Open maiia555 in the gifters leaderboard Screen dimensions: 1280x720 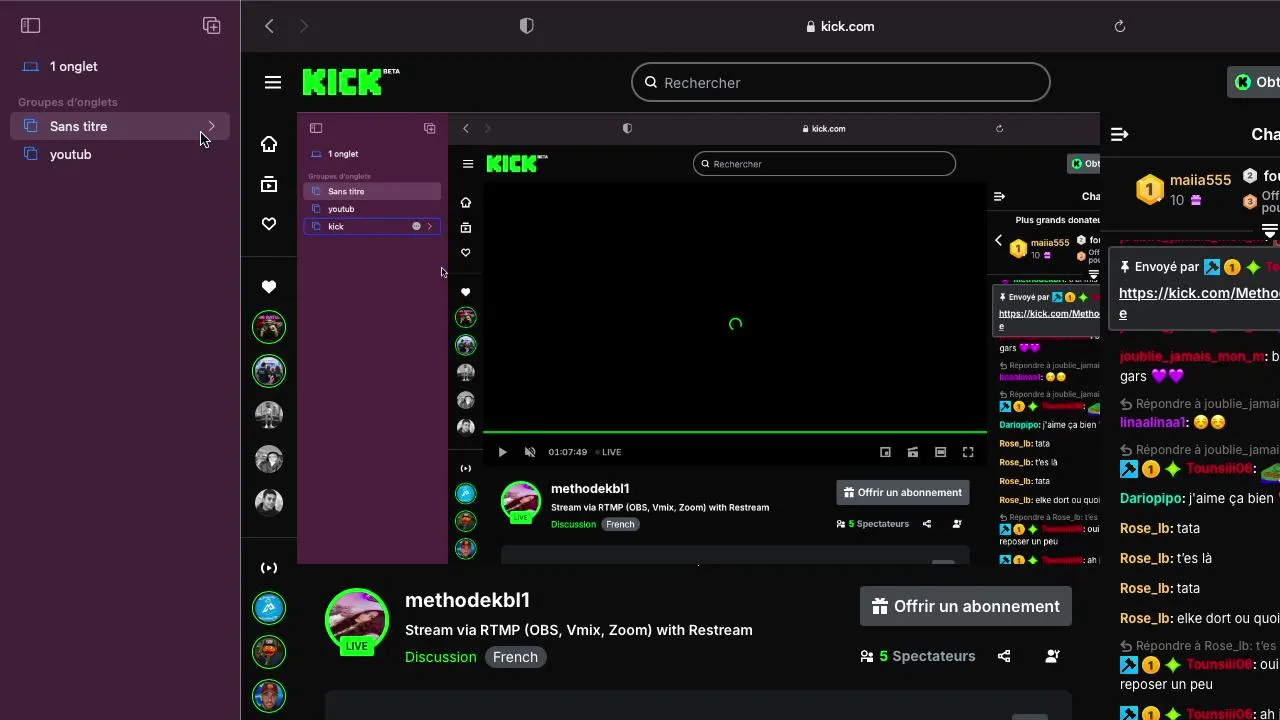click(1200, 180)
